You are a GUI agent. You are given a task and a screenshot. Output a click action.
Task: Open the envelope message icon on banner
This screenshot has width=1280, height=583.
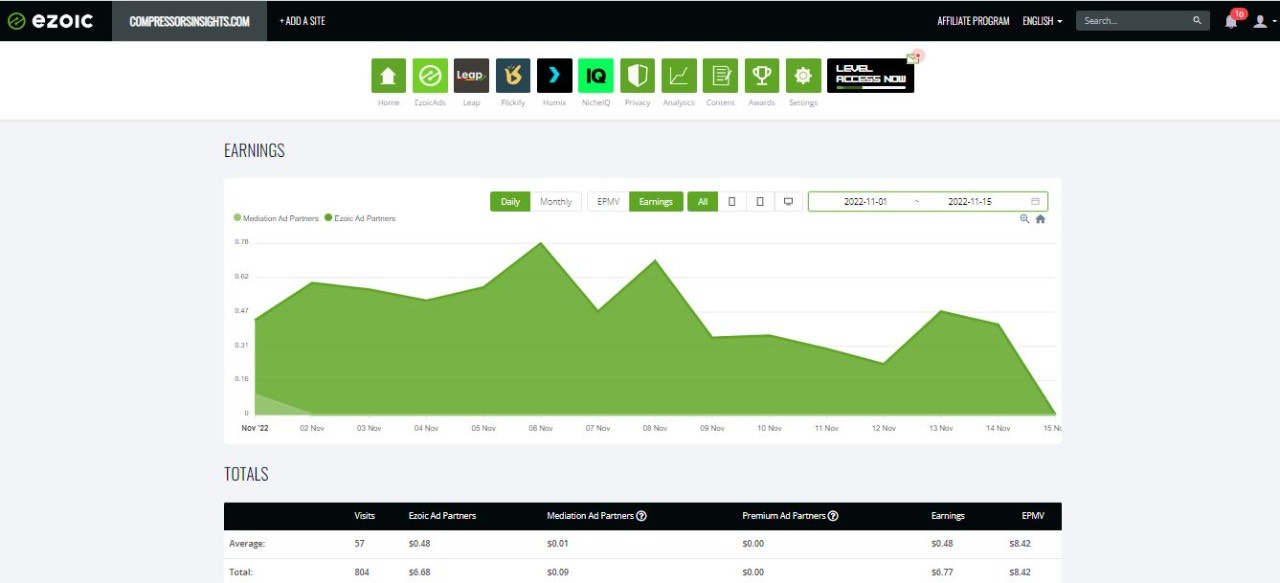point(913,58)
